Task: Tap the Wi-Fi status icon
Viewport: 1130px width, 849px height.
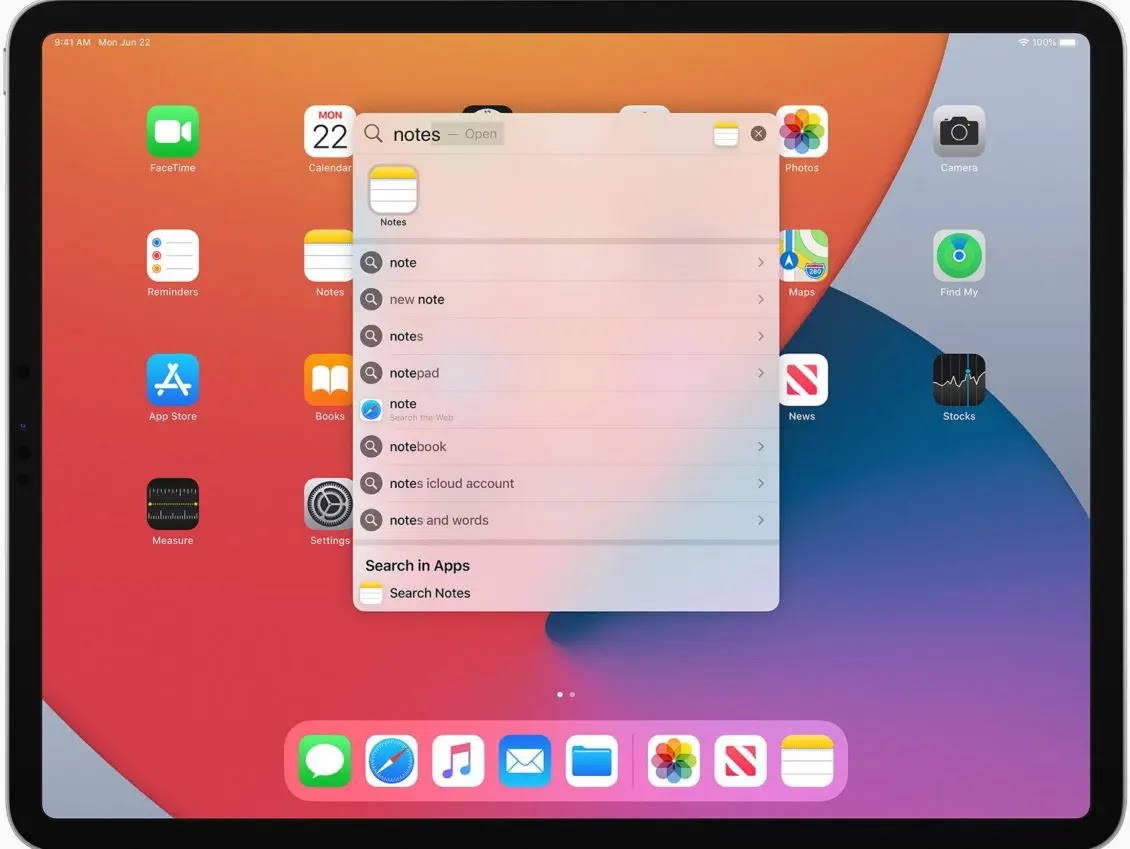Action: pyautogui.click(x=1023, y=43)
